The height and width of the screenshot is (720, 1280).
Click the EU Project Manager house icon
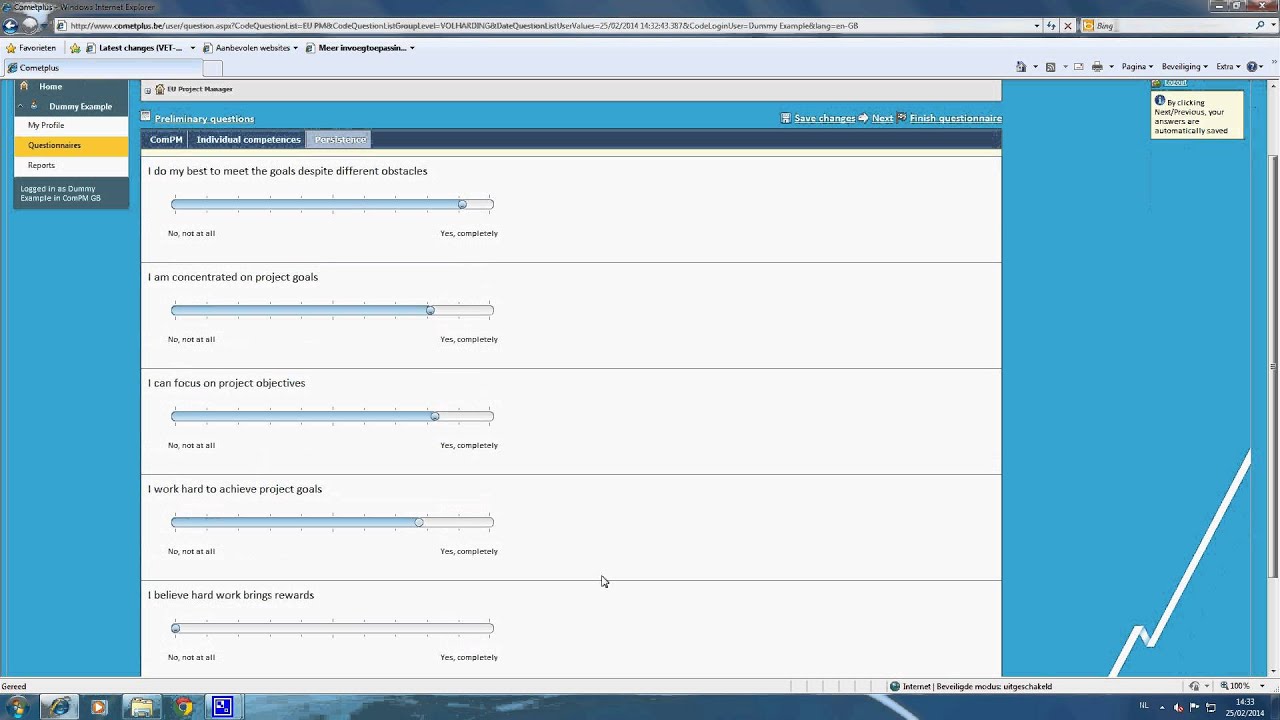159,89
